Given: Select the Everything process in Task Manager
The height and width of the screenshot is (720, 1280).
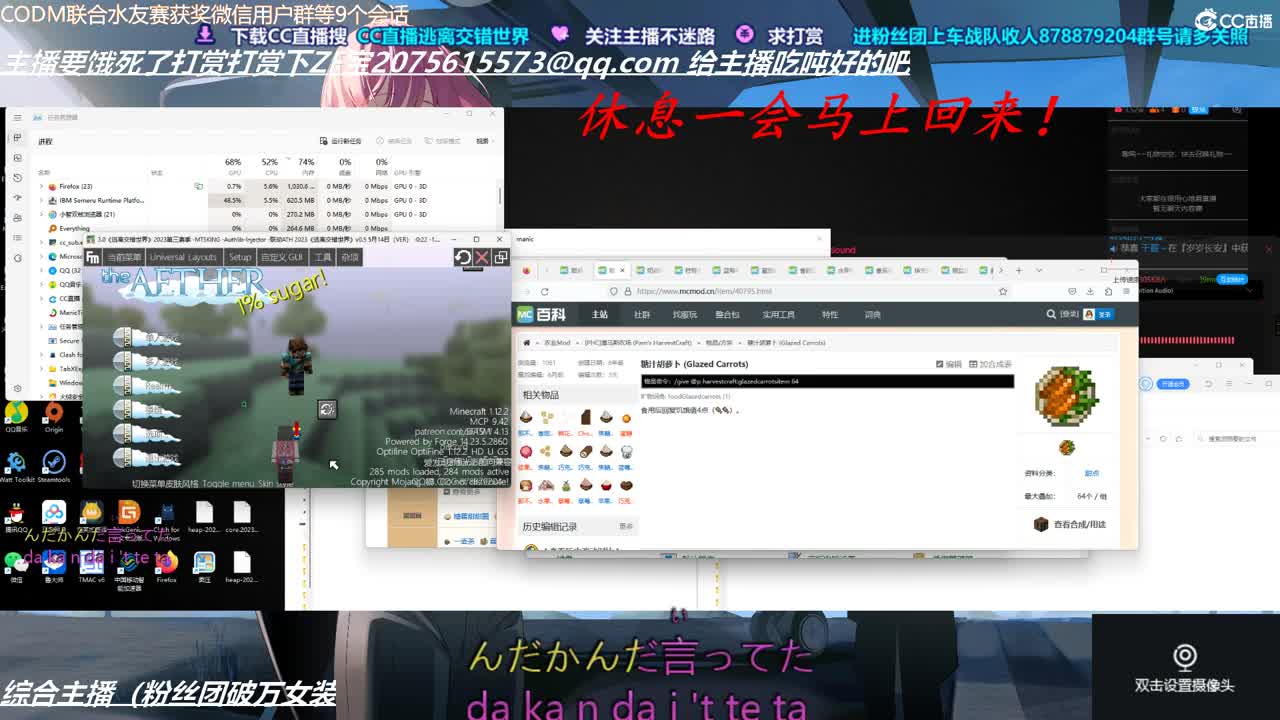Looking at the screenshot, I should 75,228.
